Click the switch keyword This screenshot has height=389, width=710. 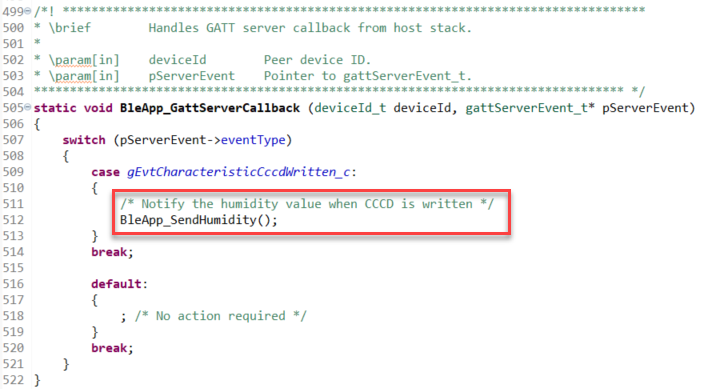84,140
